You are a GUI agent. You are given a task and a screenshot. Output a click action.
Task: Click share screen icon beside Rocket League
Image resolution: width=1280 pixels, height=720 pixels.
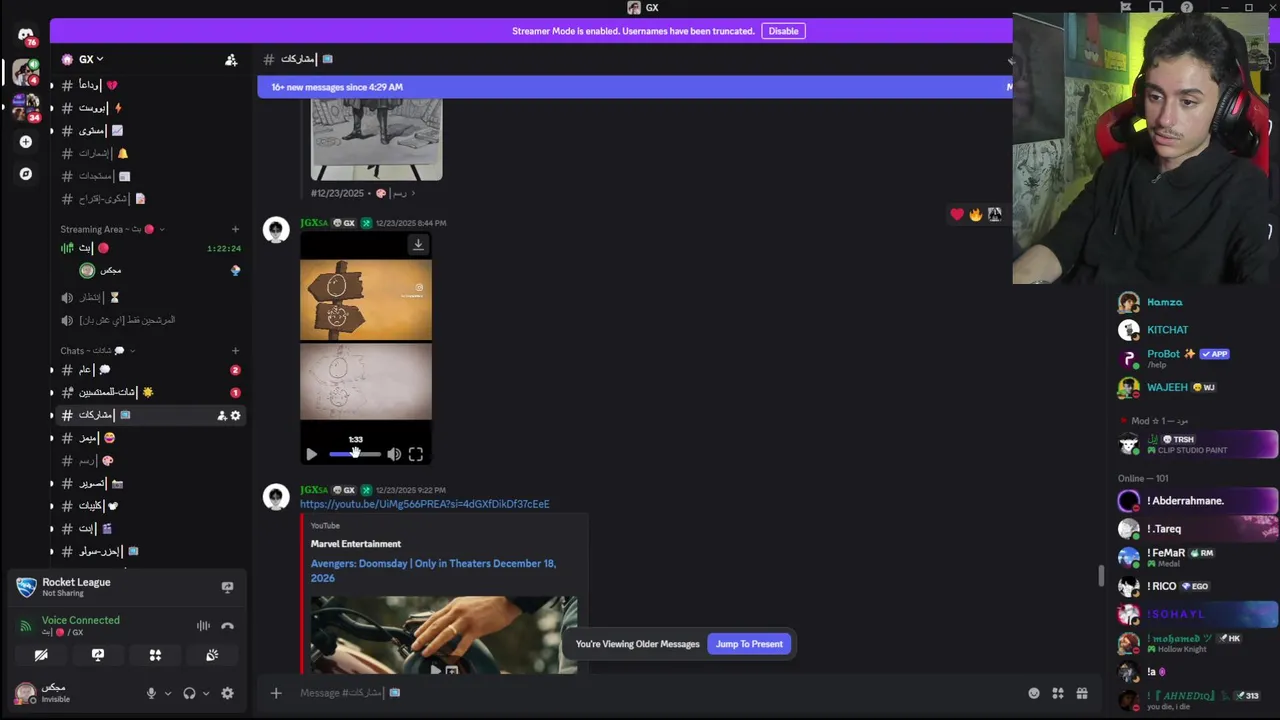click(x=227, y=587)
